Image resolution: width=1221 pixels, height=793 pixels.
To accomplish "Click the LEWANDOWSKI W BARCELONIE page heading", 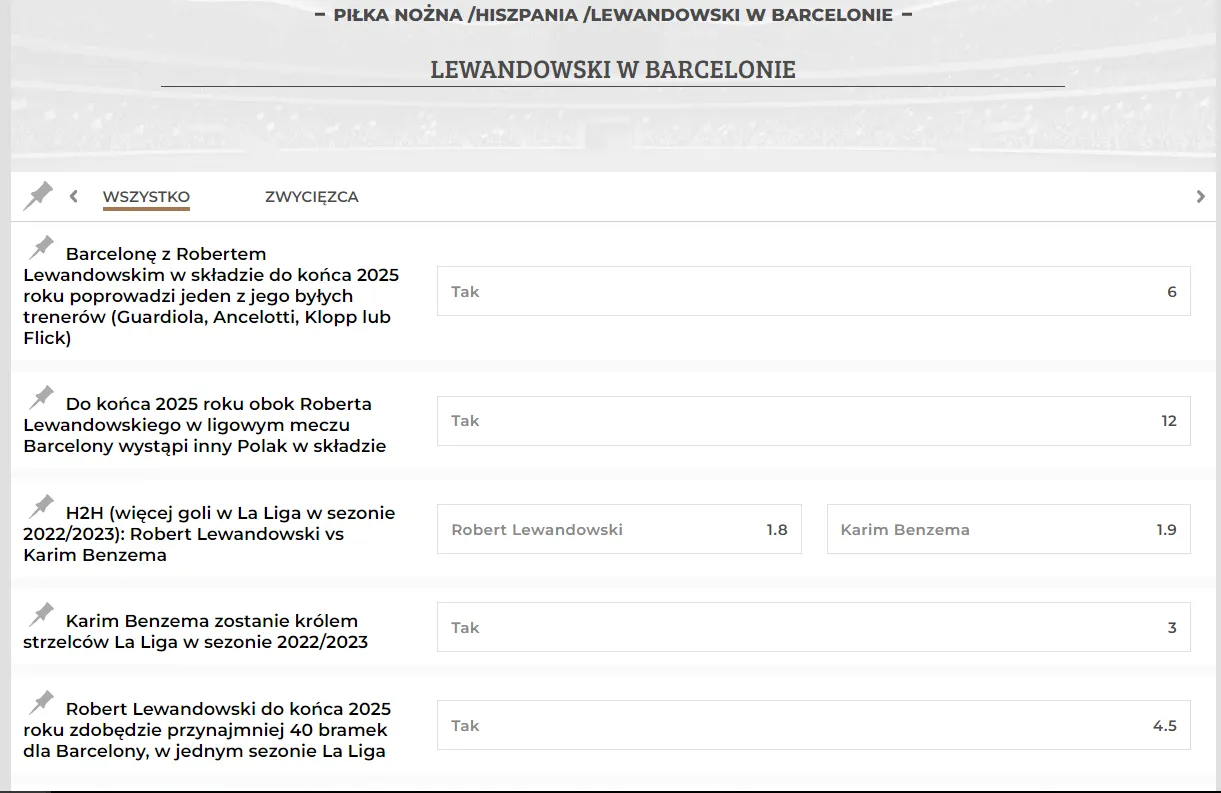I will [612, 69].
